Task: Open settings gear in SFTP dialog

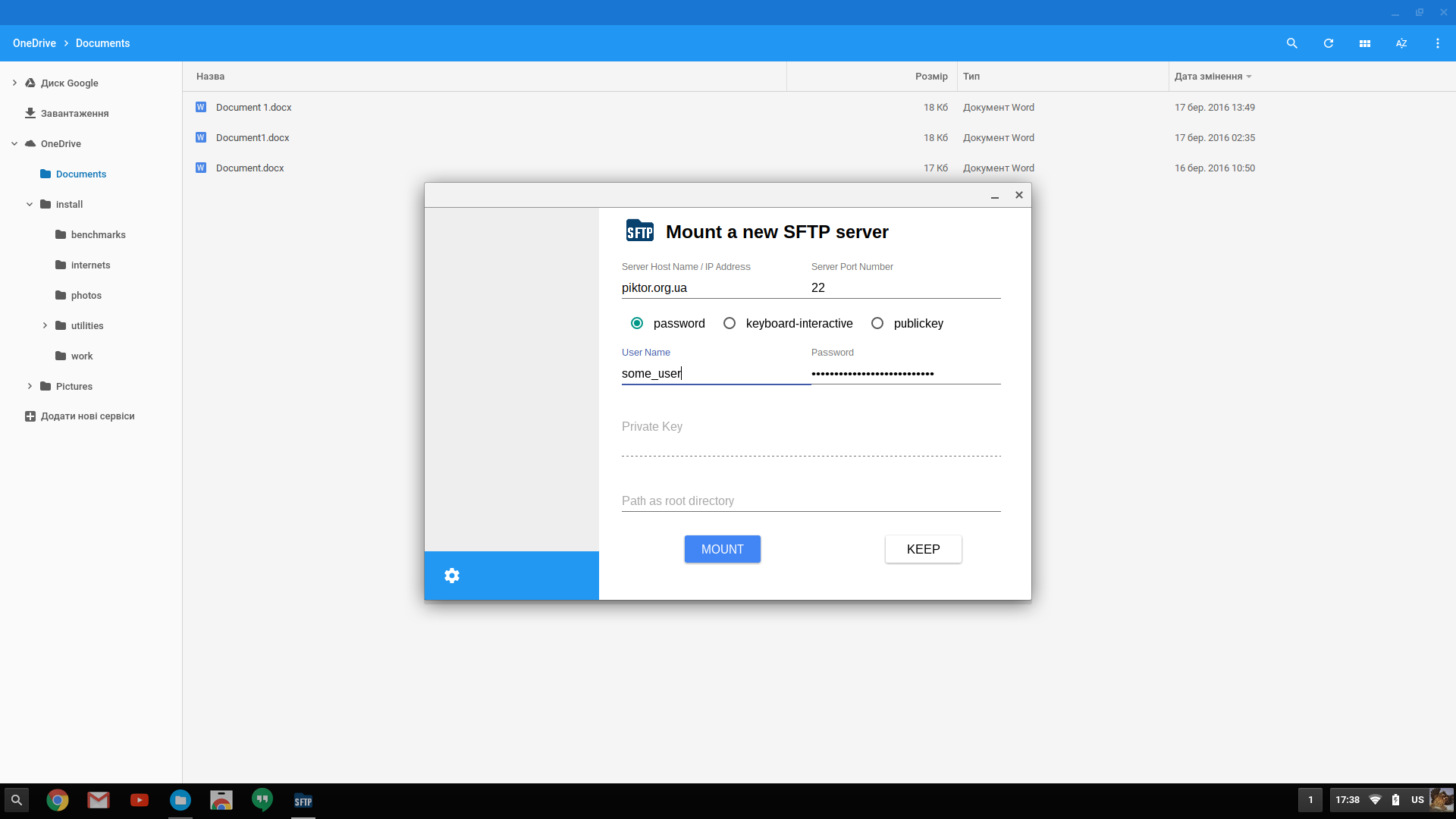Action: point(452,576)
